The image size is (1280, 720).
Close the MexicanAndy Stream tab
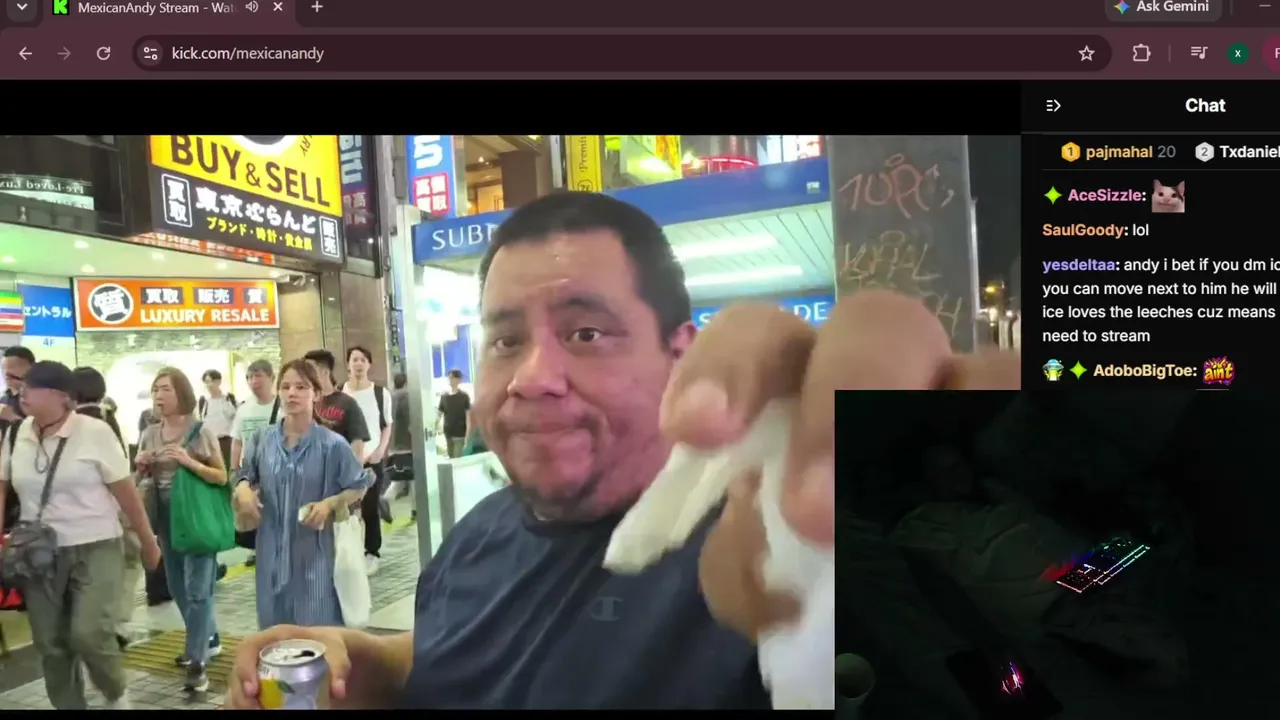pos(278,7)
